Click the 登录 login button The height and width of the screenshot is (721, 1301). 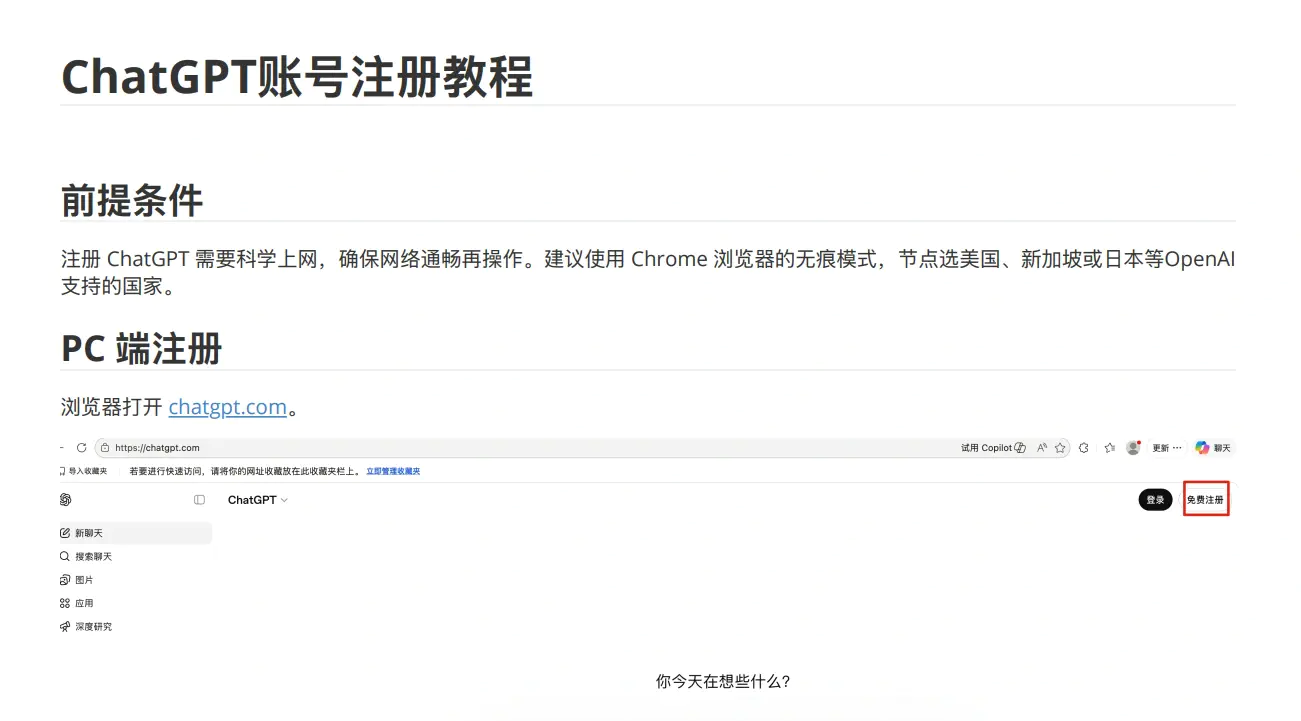1155,499
